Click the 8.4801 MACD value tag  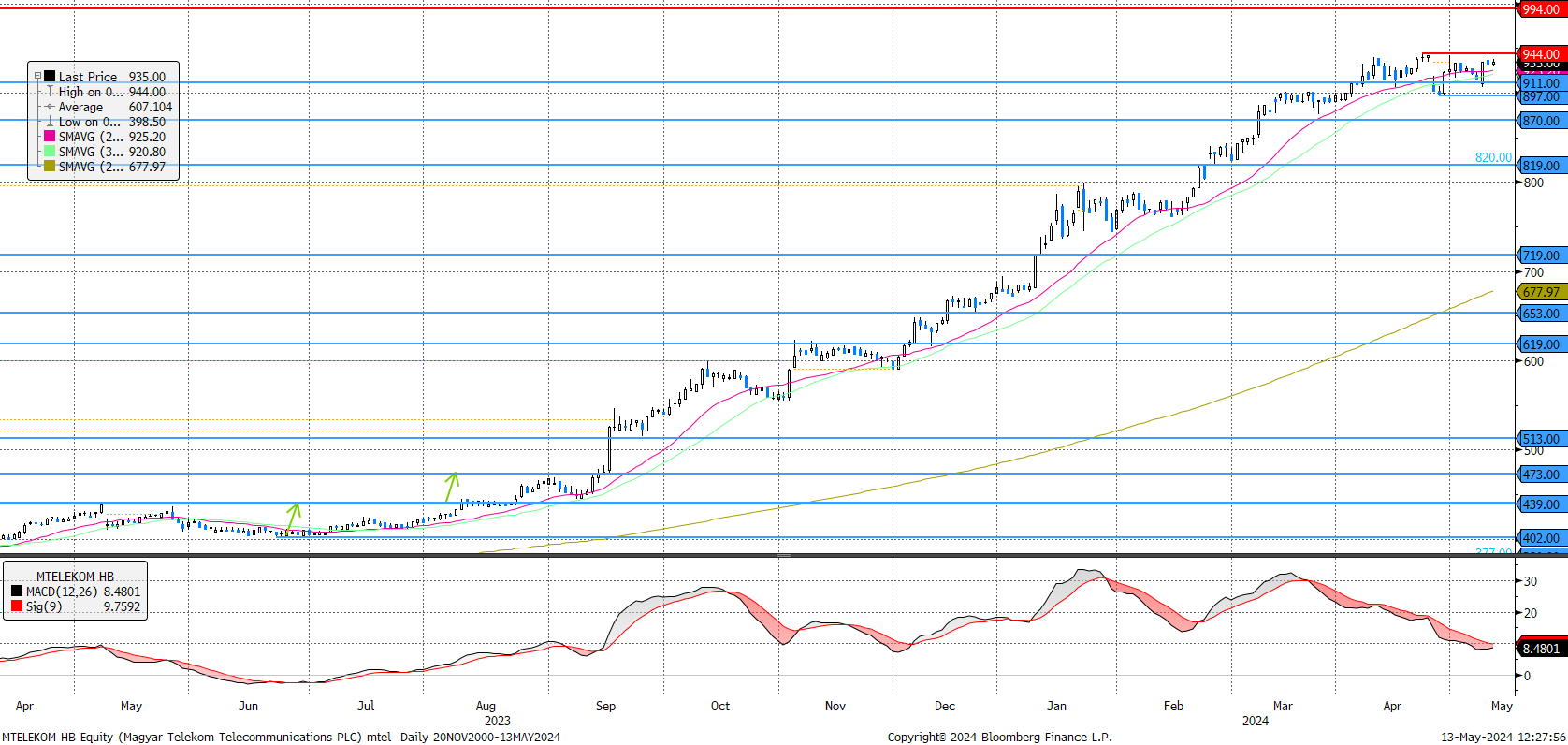click(1541, 649)
